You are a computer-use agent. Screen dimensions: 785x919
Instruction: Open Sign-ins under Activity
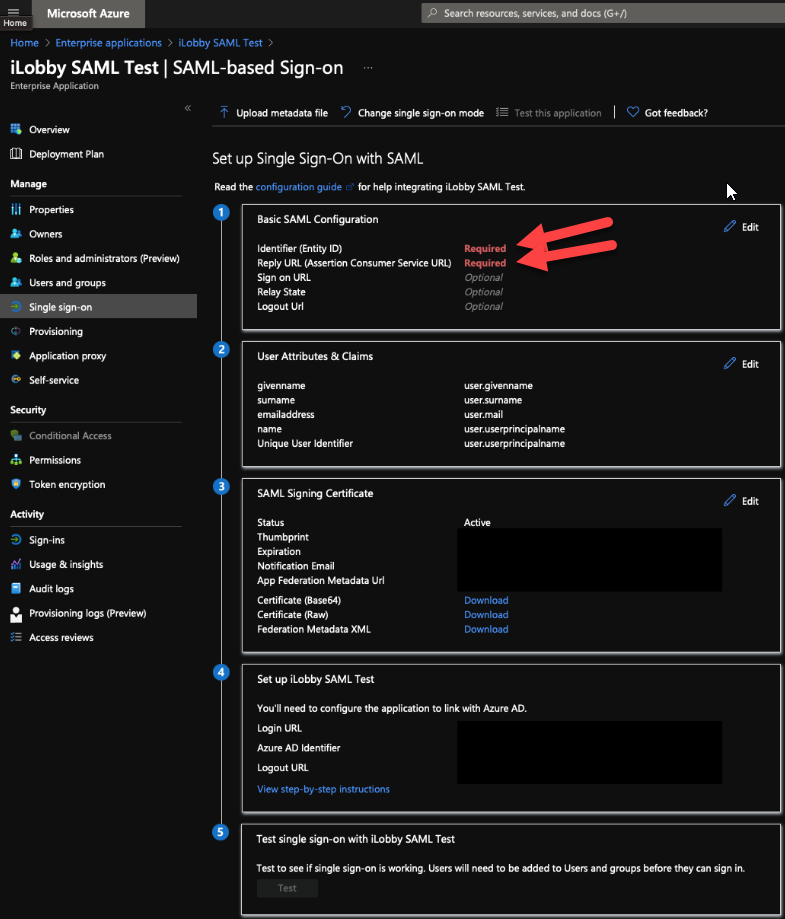click(47, 540)
